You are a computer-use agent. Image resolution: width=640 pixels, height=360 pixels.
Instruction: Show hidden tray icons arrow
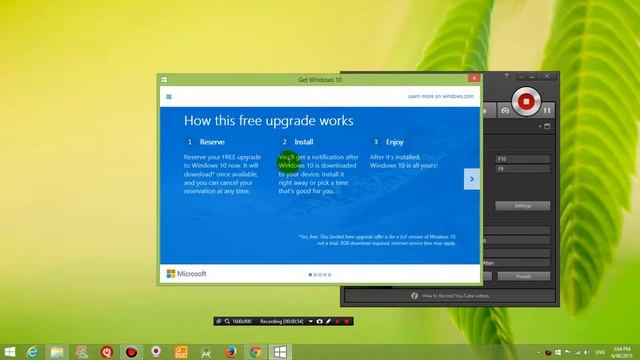(538, 352)
